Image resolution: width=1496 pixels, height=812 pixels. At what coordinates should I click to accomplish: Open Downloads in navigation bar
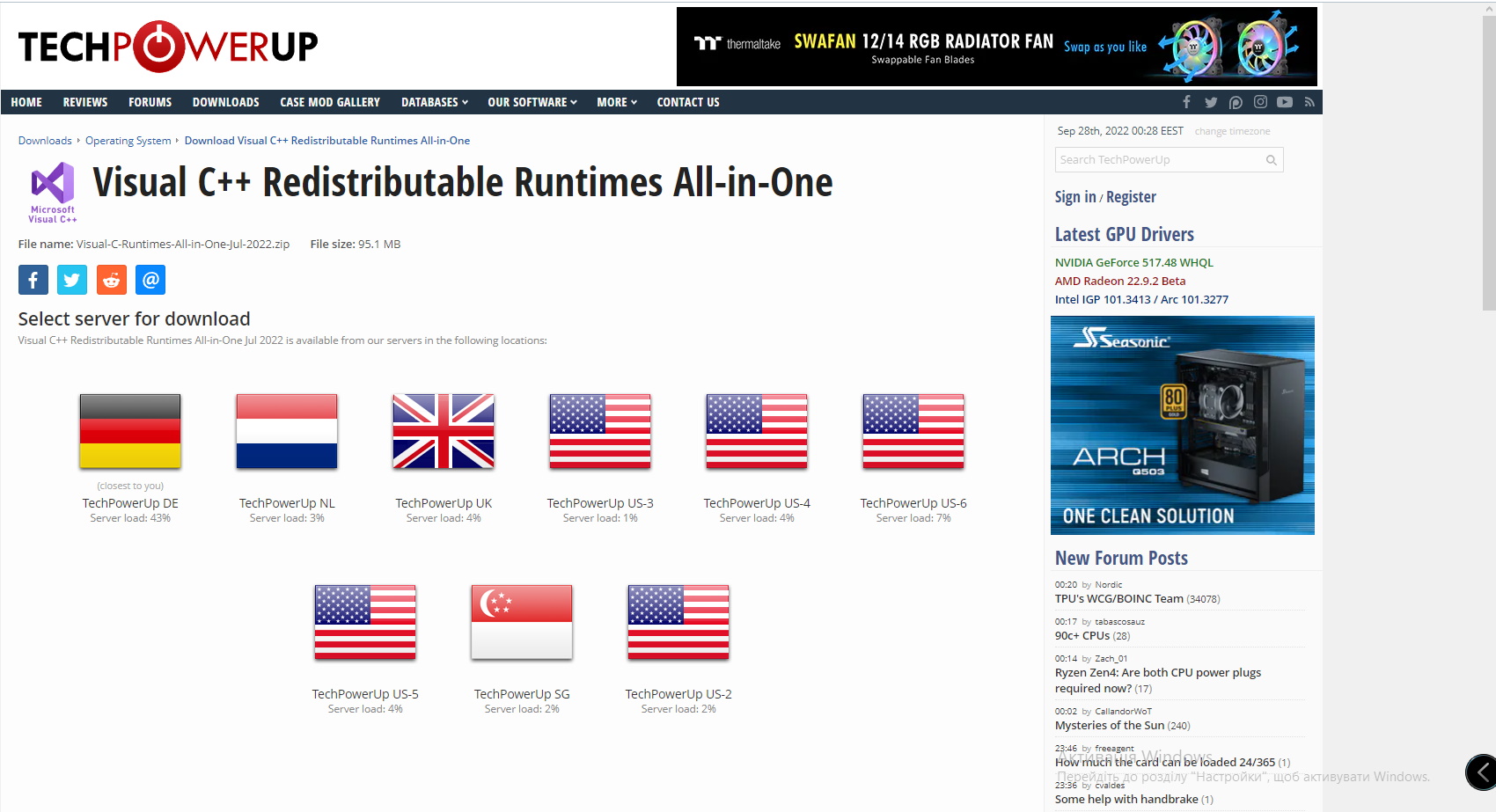pos(226,102)
